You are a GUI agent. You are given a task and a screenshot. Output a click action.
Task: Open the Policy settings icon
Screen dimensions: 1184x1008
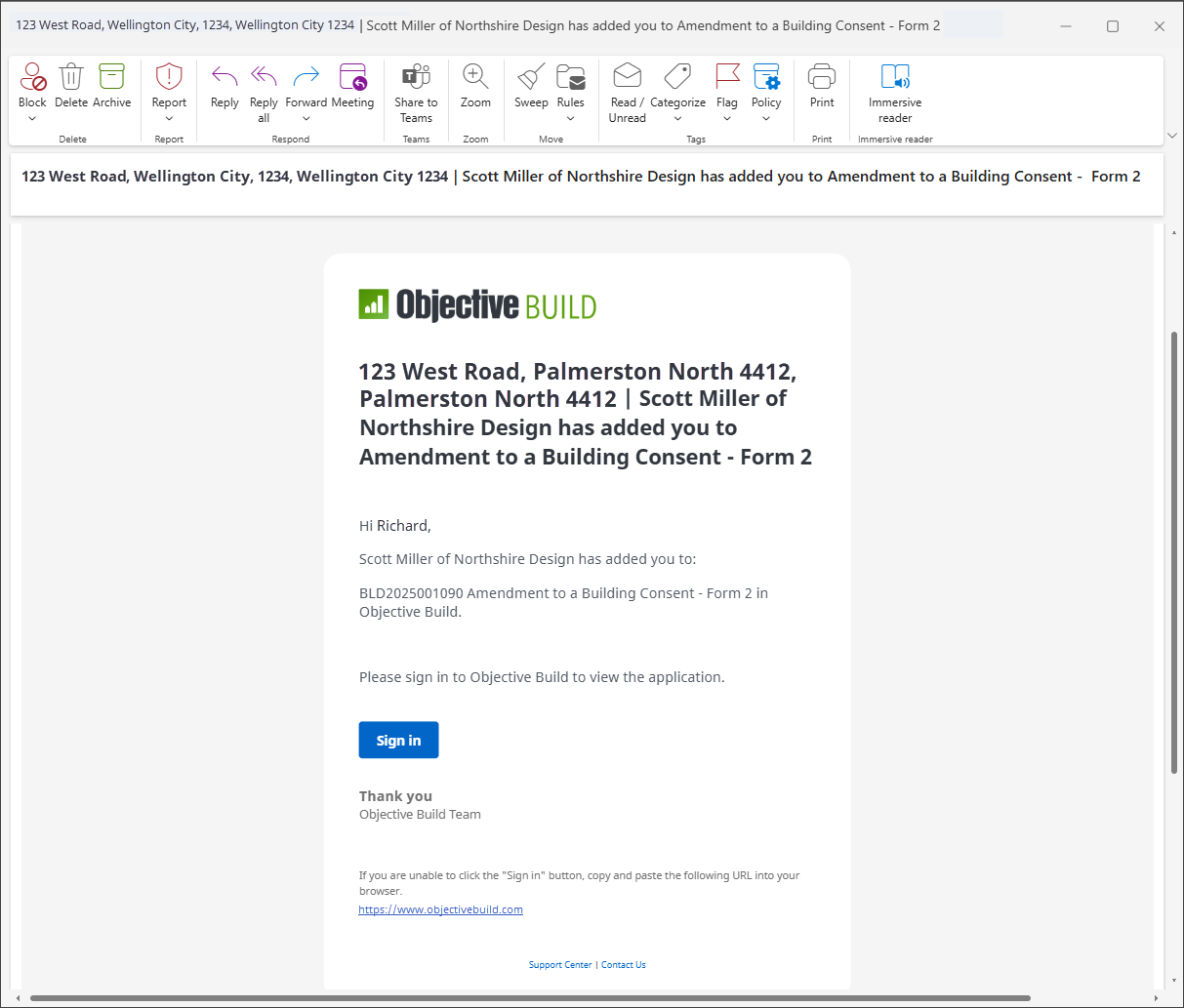766,77
